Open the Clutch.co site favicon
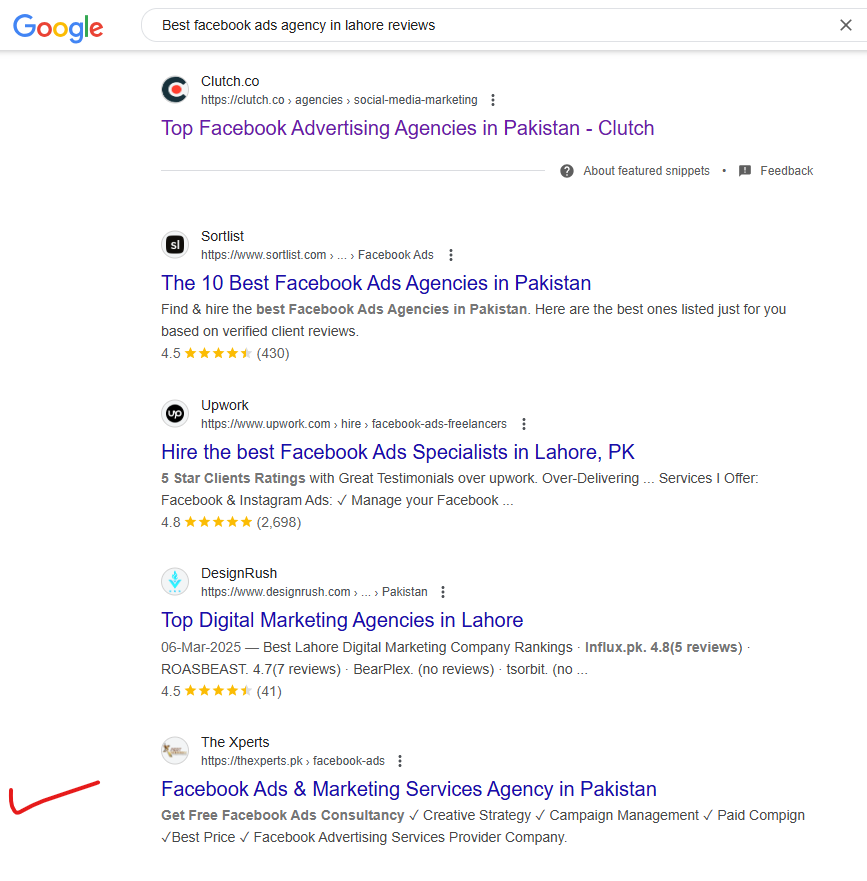The width and height of the screenshot is (867, 881). coord(175,90)
